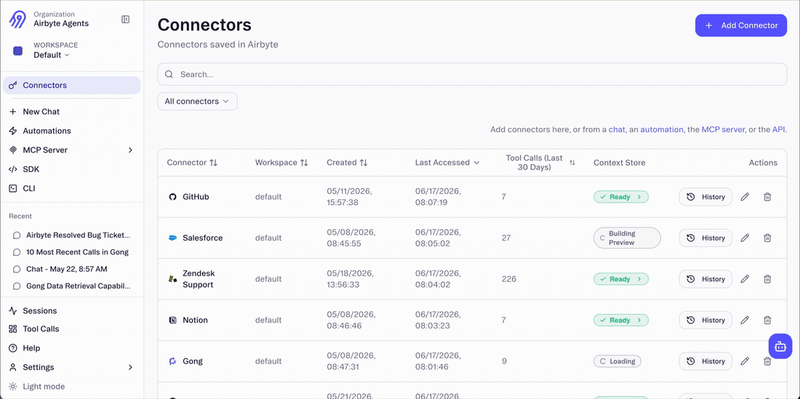This screenshot has height=399, width=800.
Task: Delete the Gong connector trash icon
Action: pos(767,361)
